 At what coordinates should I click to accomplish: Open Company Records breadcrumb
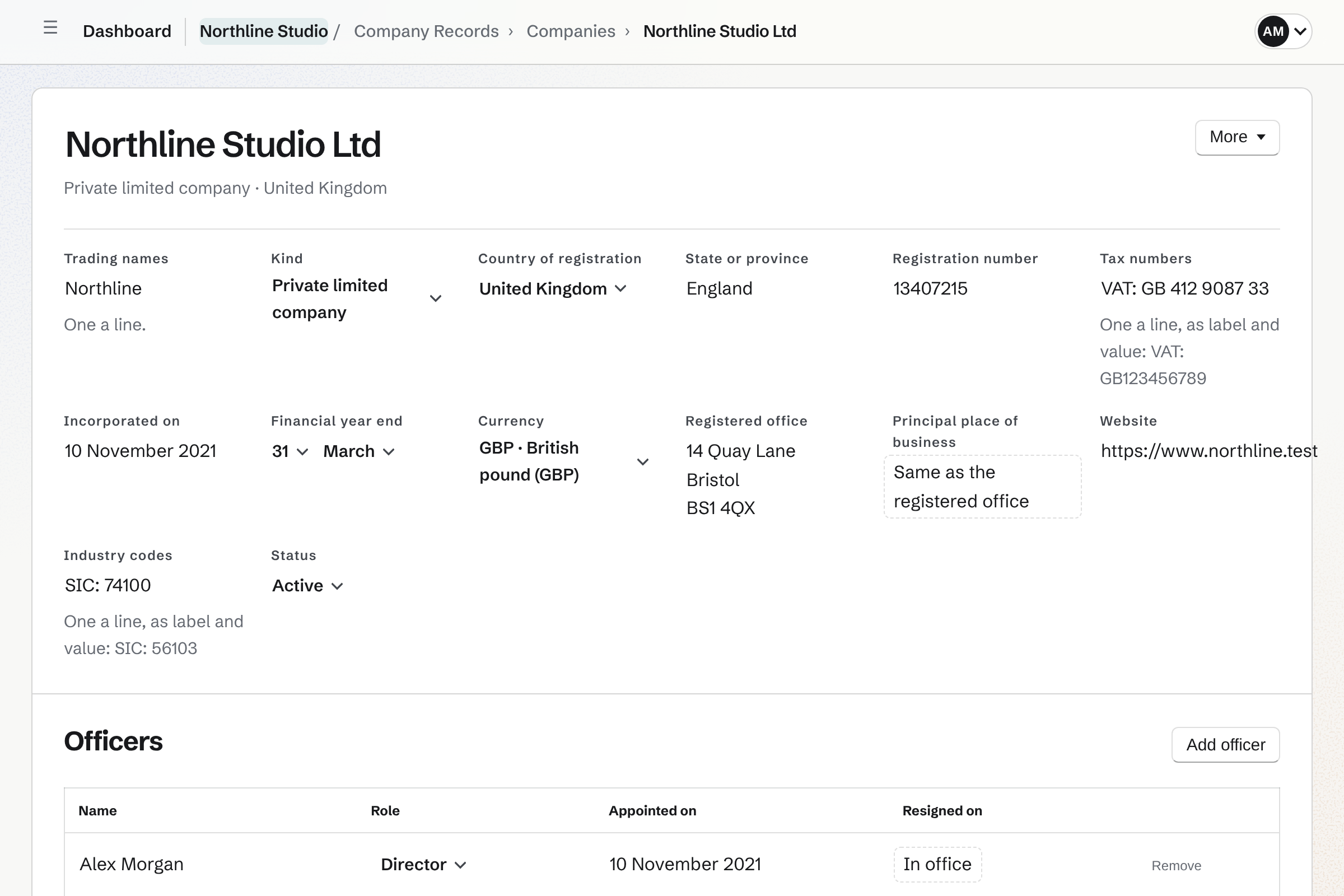[426, 31]
